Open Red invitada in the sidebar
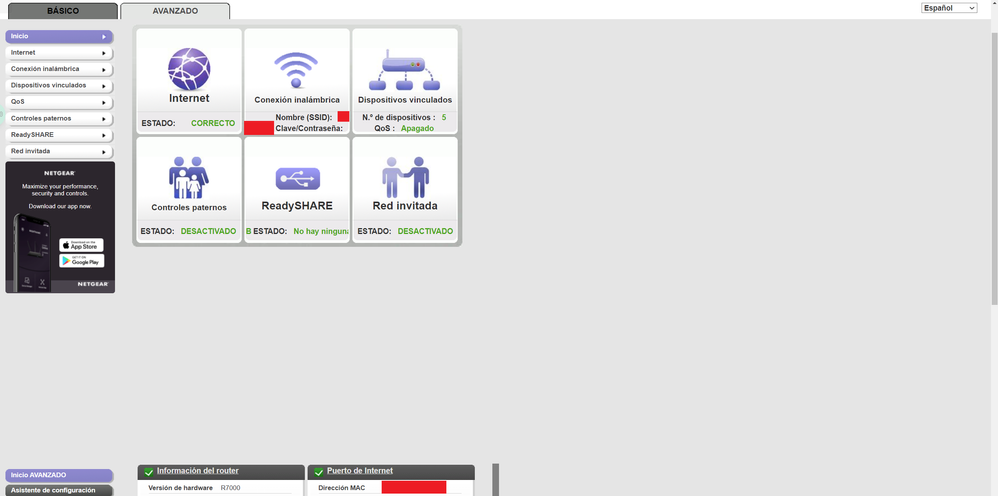The width and height of the screenshot is (998, 496). click(59, 152)
